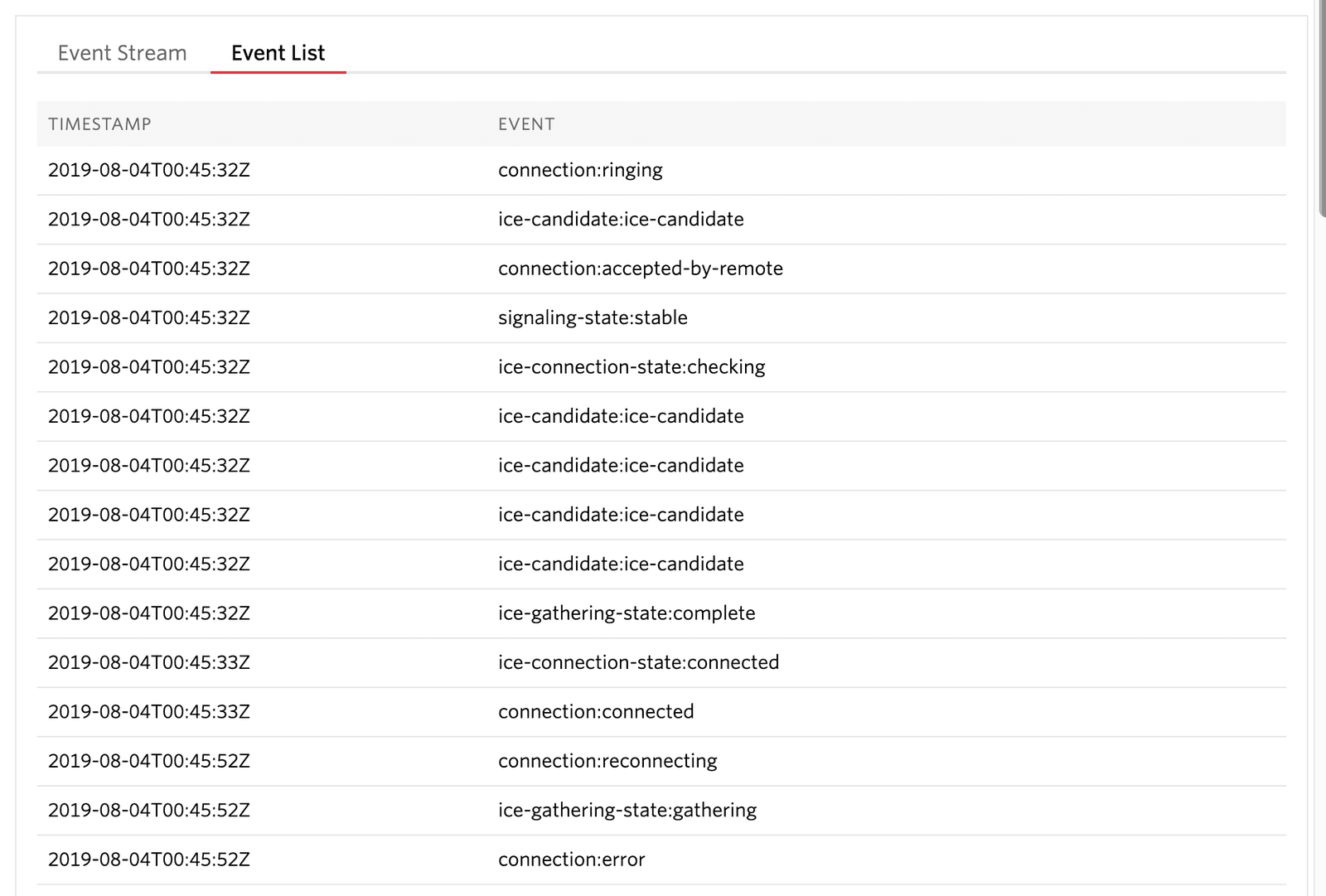Select the ice-connection-state:checking event
This screenshot has height=896, width=1326.
632,366
